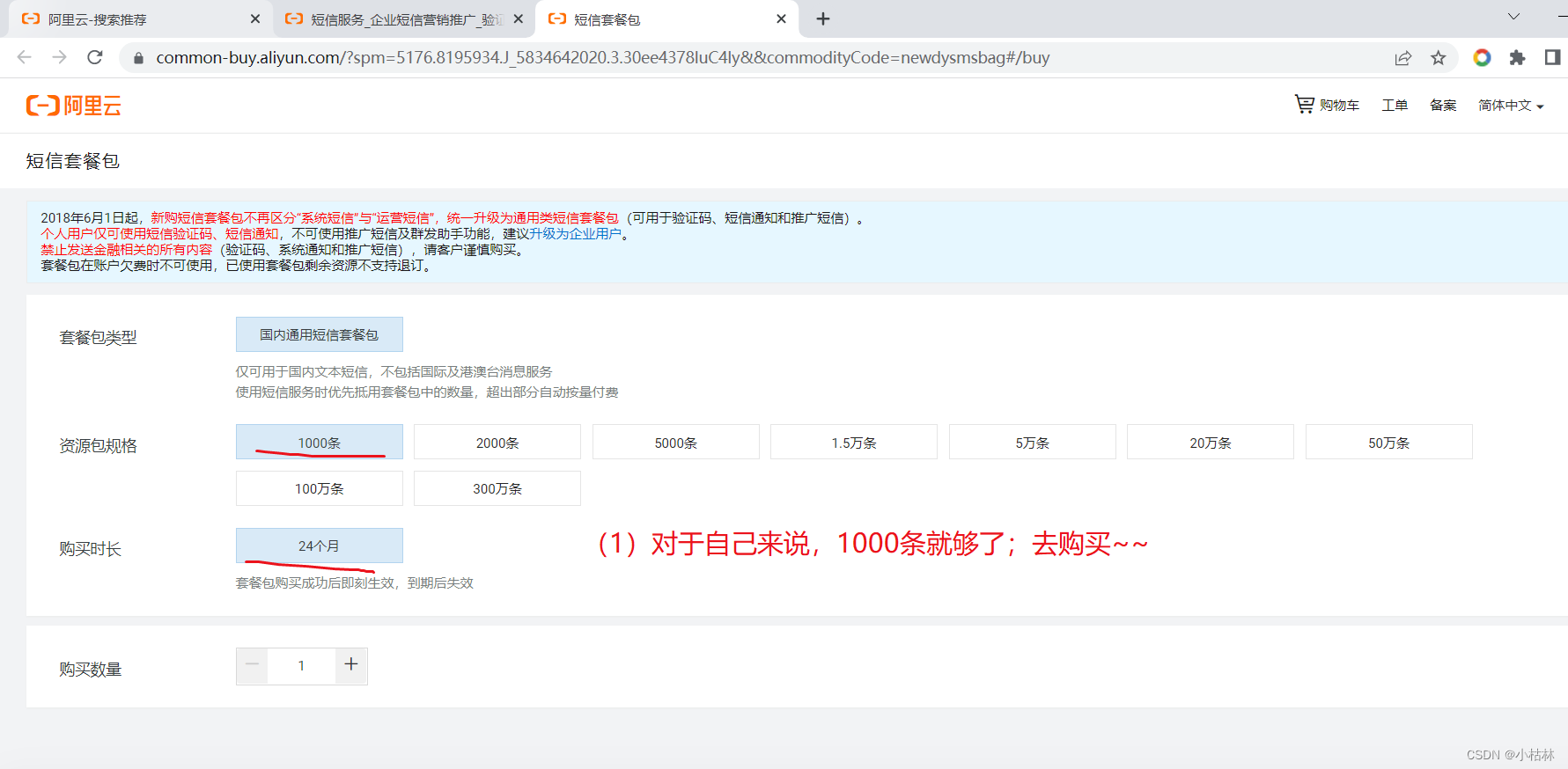Expand the 简体中文 language dropdown

coord(1511,106)
